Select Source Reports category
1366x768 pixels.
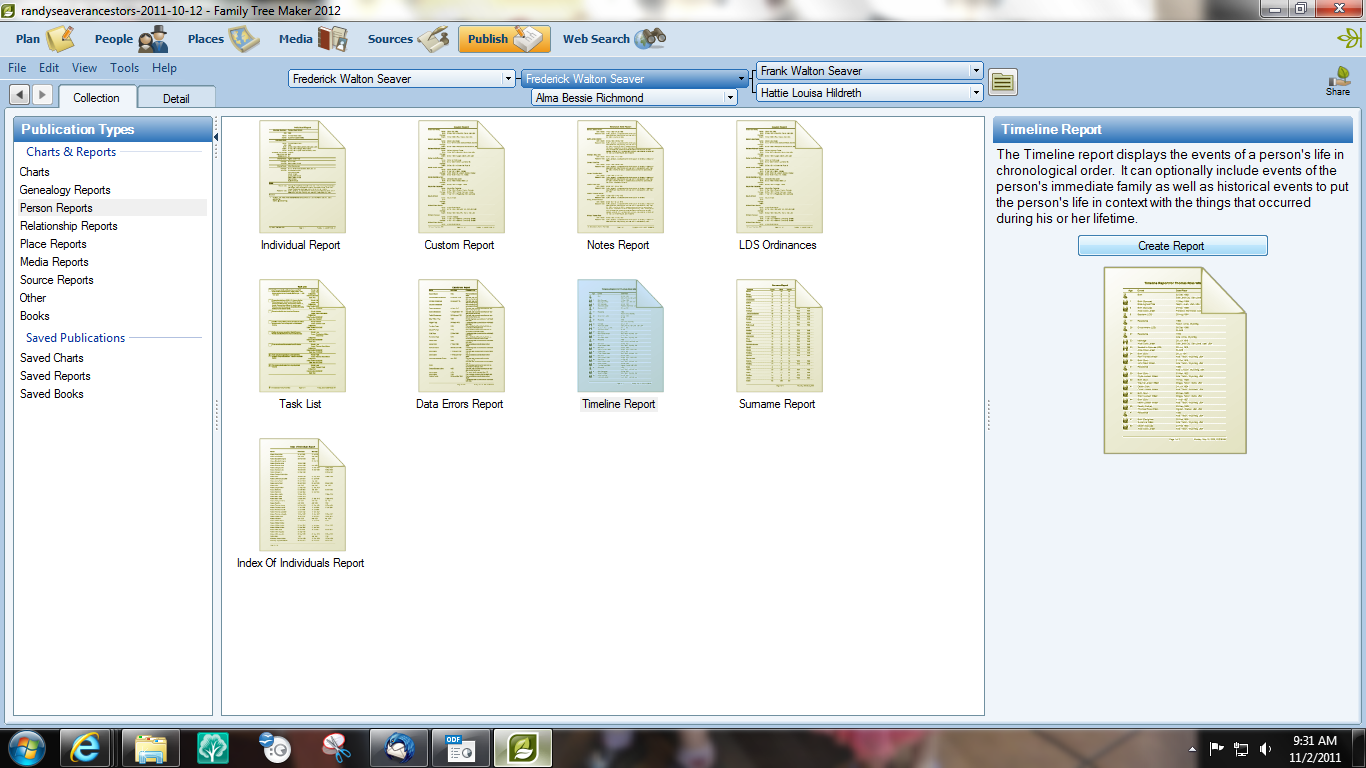point(57,280)
